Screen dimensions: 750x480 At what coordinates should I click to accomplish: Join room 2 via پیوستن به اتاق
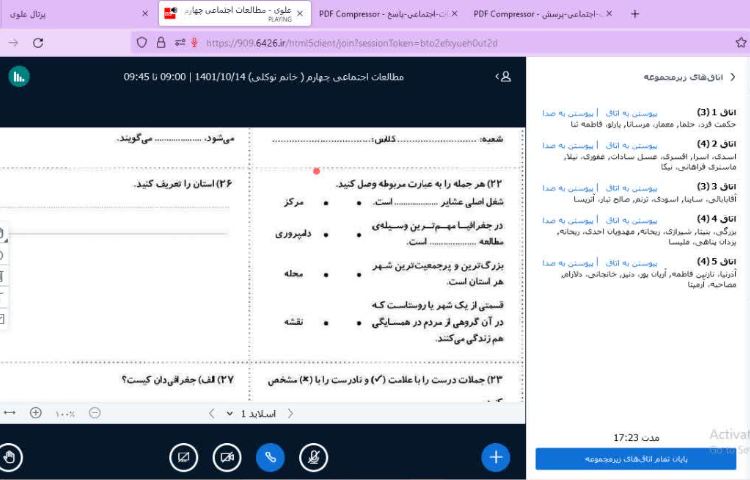631,145
